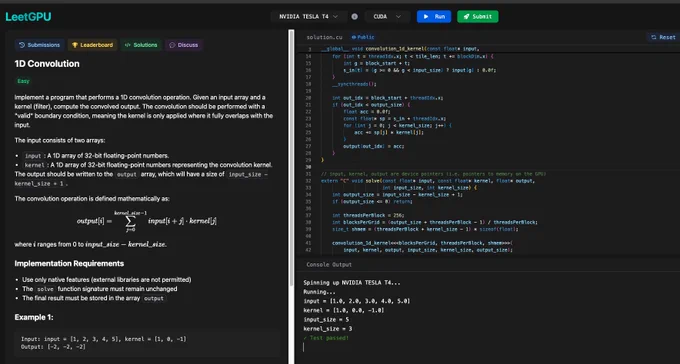Click the 'kernel' code chip in the bullet list

(35, 165)
